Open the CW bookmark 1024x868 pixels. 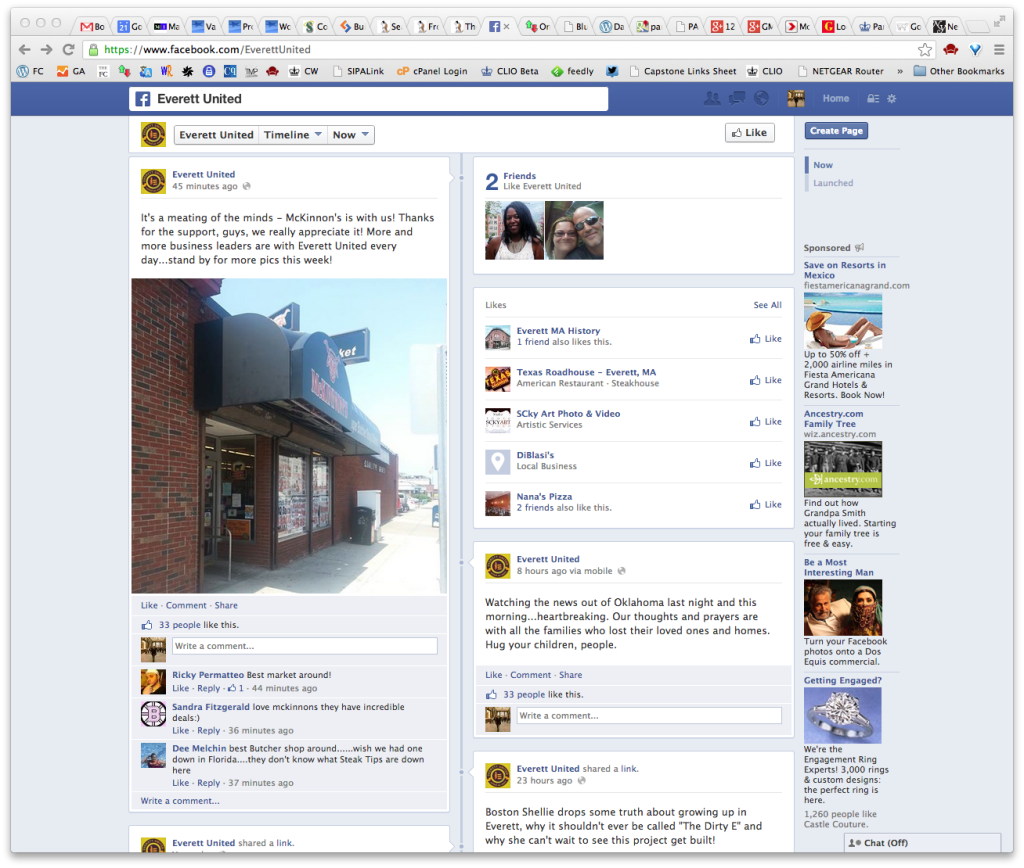coord(304,71)
